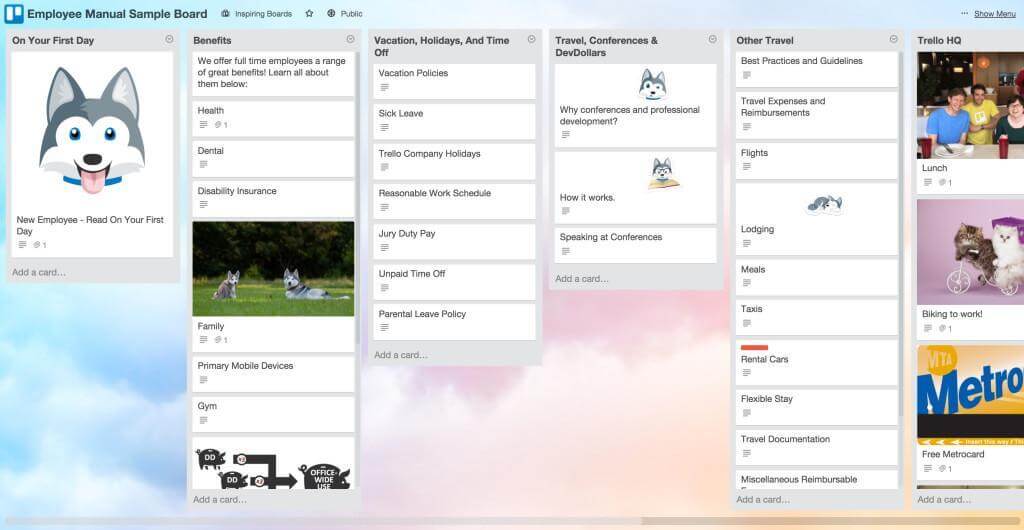Open the Dental card
Image resolution: width=1024 pixels, height=530 pixels.
273,159
